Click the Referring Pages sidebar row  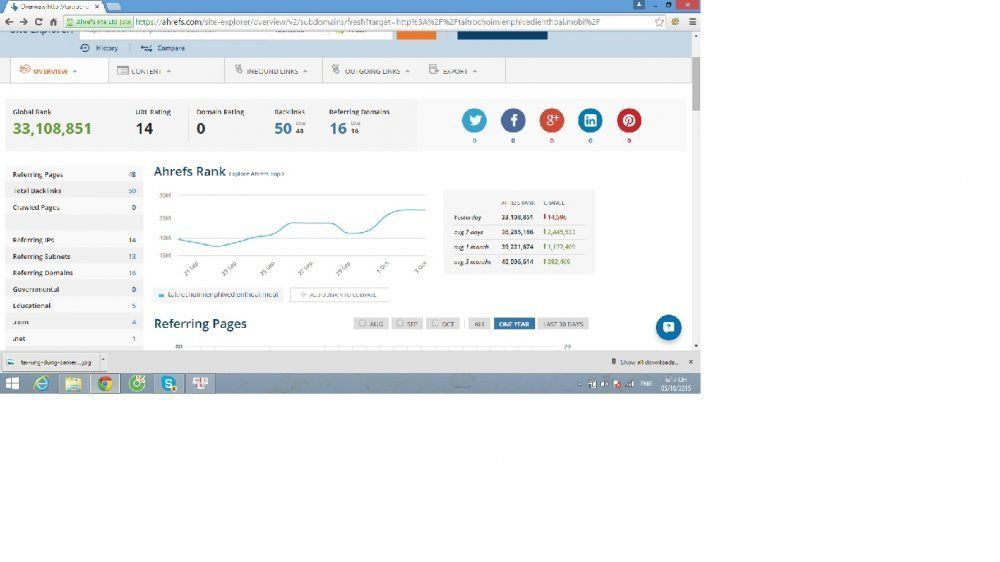point(74,174)
